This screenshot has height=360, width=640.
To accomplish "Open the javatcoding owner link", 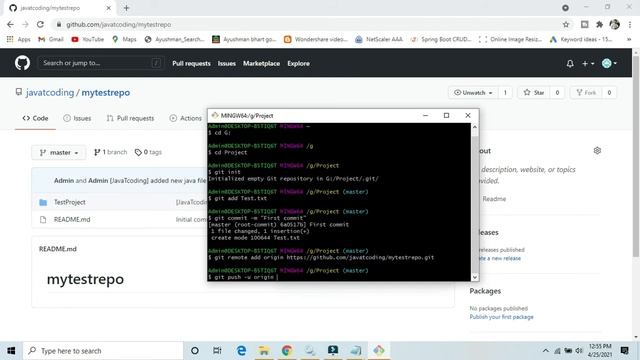I will (x=50, y=93).
